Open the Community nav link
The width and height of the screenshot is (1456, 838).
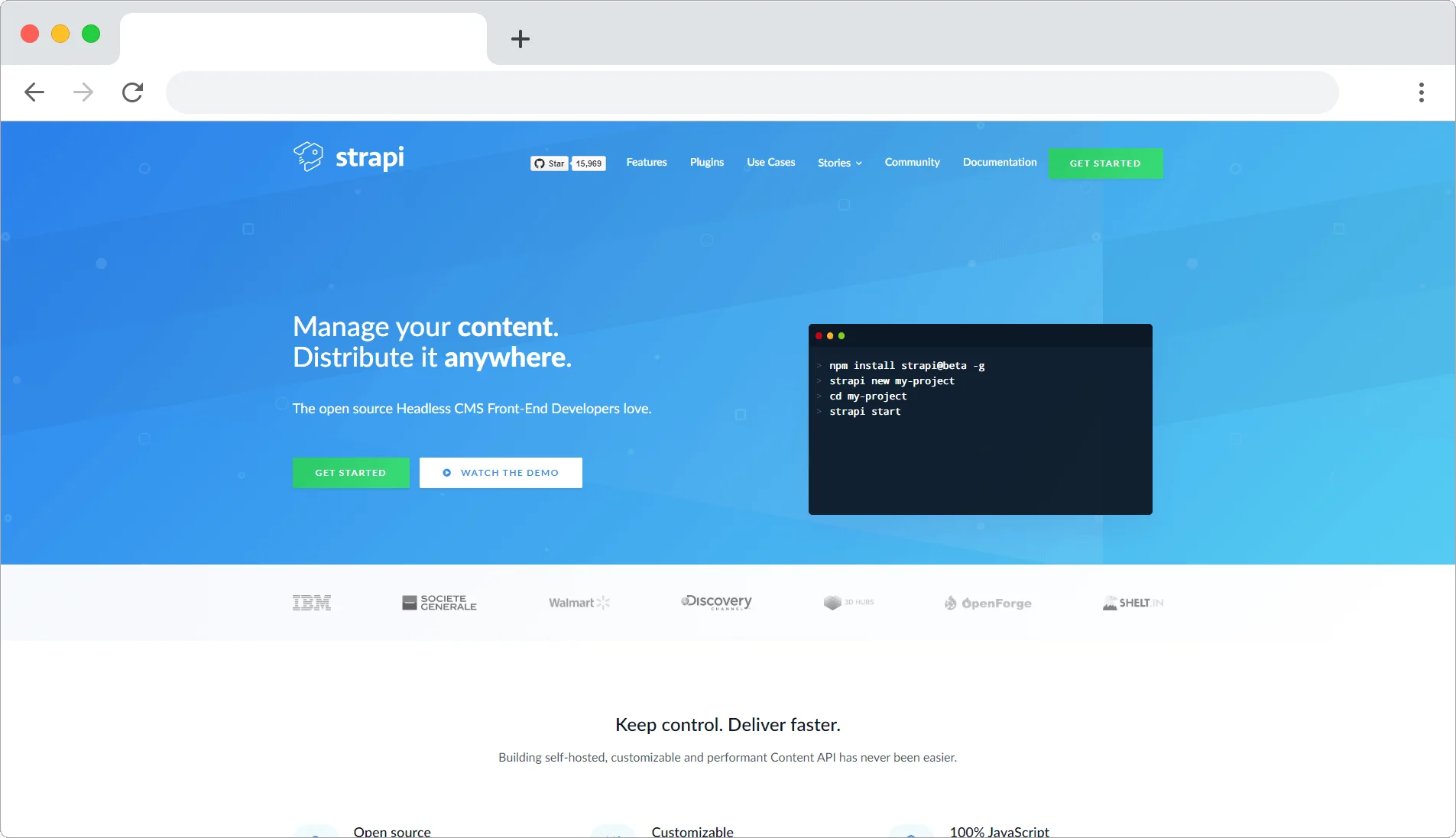coord(913,162)
